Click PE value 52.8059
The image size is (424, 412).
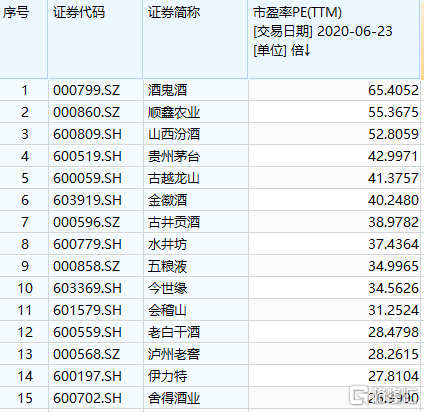393,134
